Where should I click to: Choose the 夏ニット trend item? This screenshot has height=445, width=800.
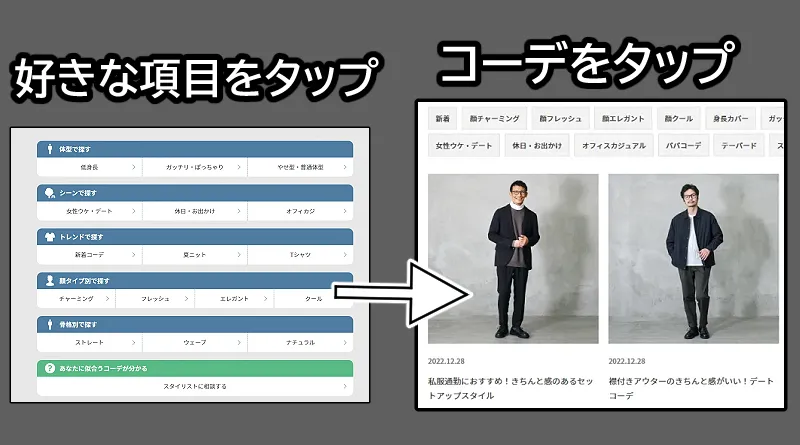pyautogui.click(x=195, y=255)
